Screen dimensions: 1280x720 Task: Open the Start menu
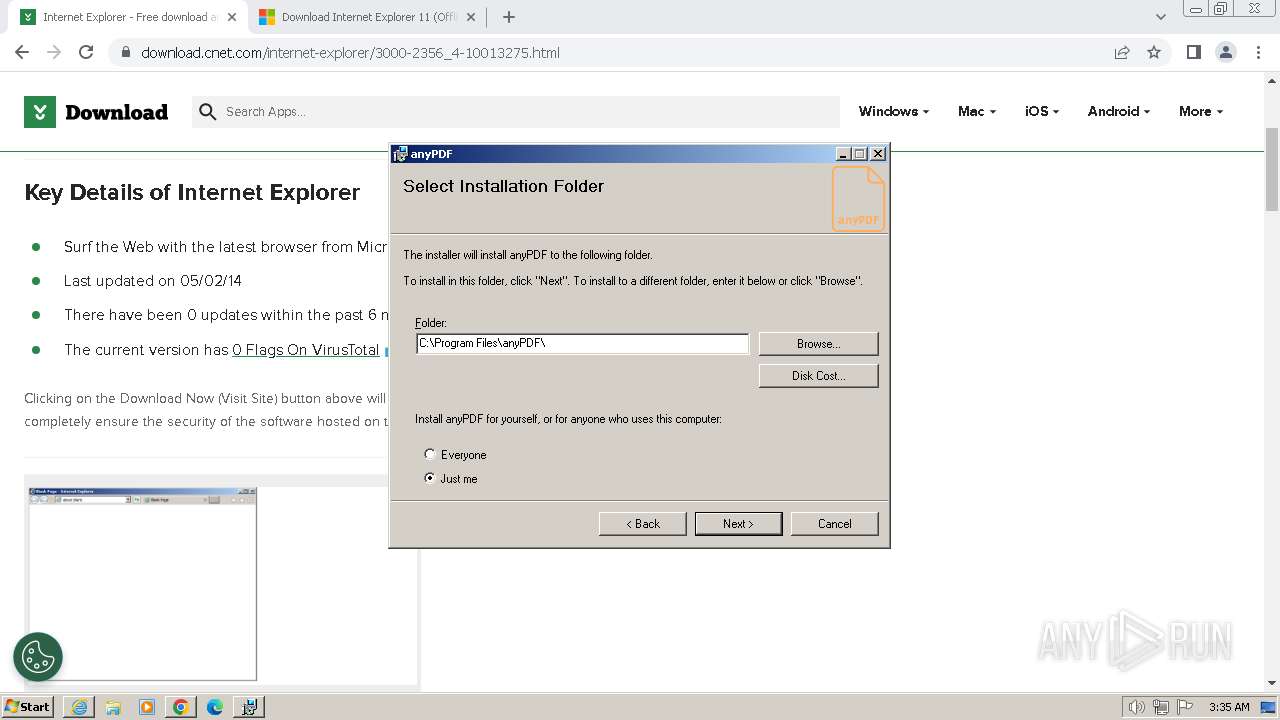[x=28, y=707]
